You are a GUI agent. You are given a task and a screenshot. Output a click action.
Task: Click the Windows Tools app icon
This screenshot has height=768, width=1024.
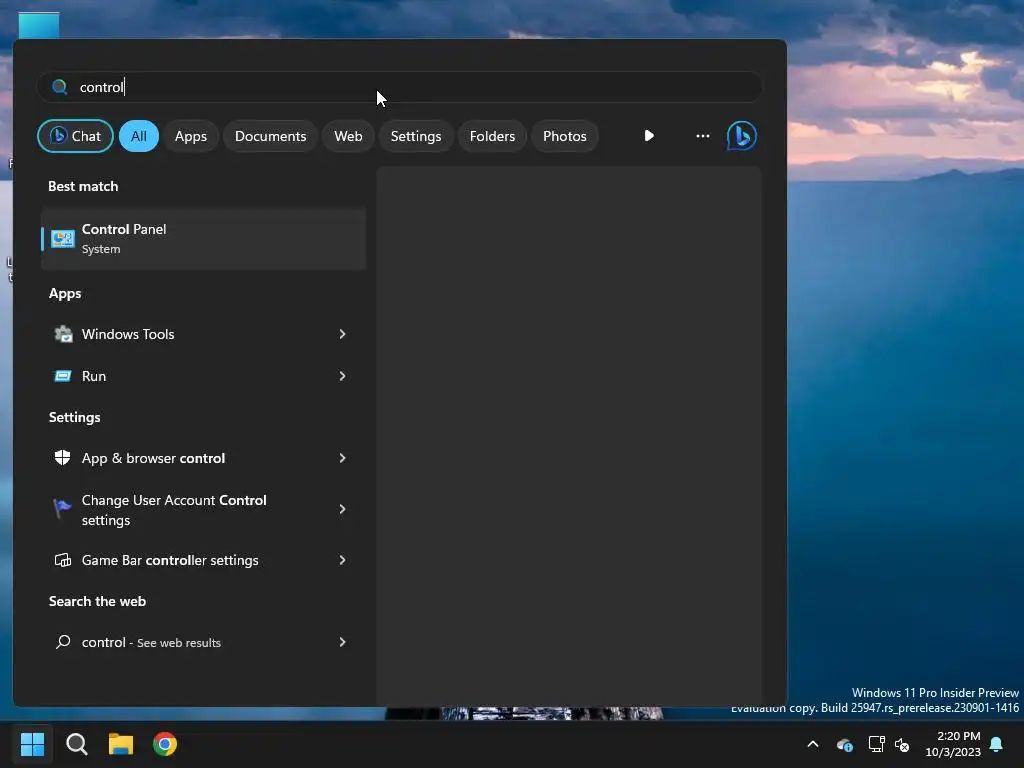point(63,334)
